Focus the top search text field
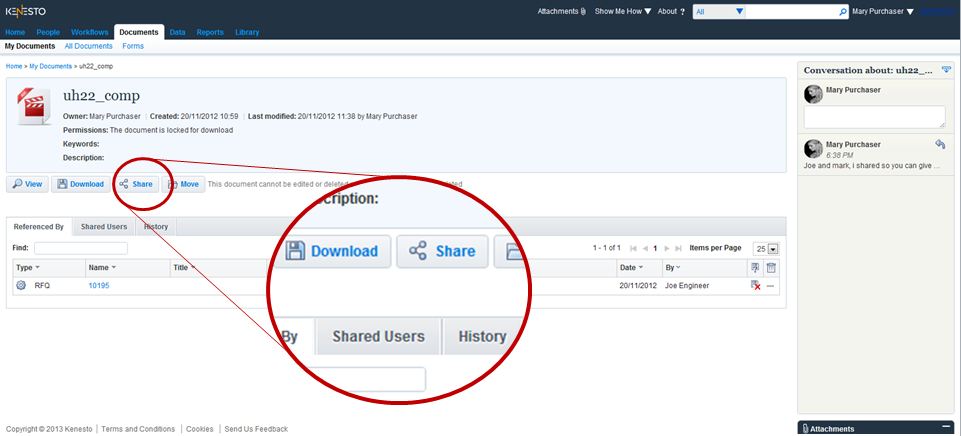Viewport: 961px width, 436px height. (x=791, y=12)
